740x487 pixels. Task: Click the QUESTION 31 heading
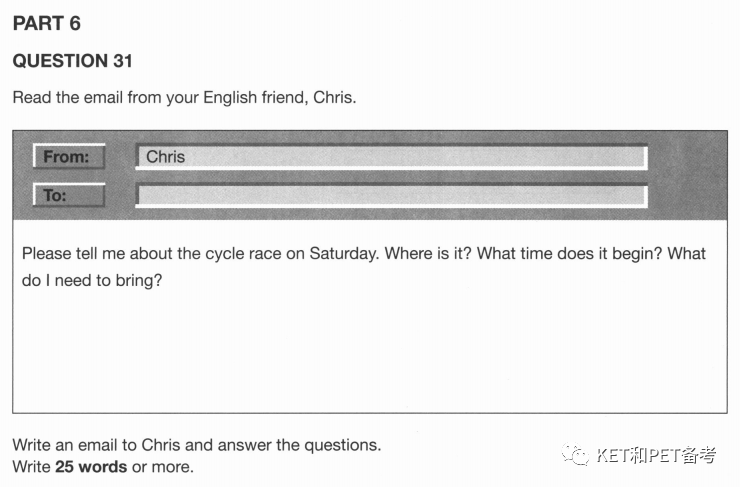[73, 61]
